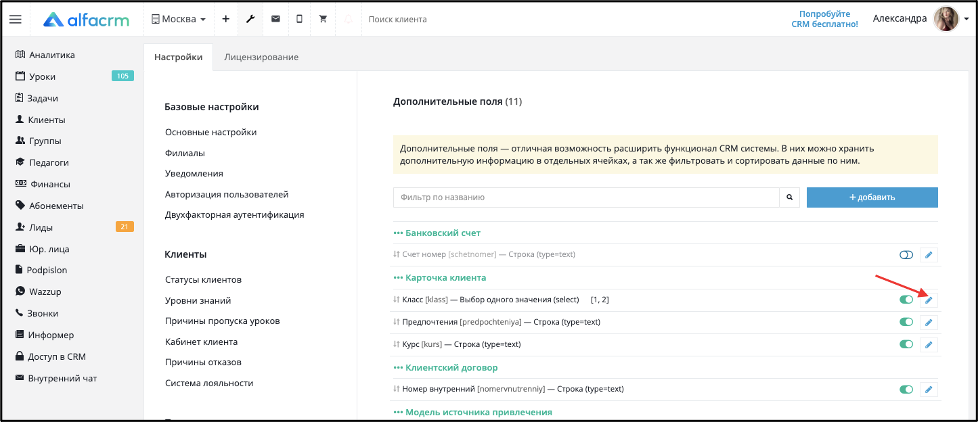Image resolution: width=979 pixels, height=422 pixels.
Task: Open the Москва branch dropdown
Action: coord(179,19)
